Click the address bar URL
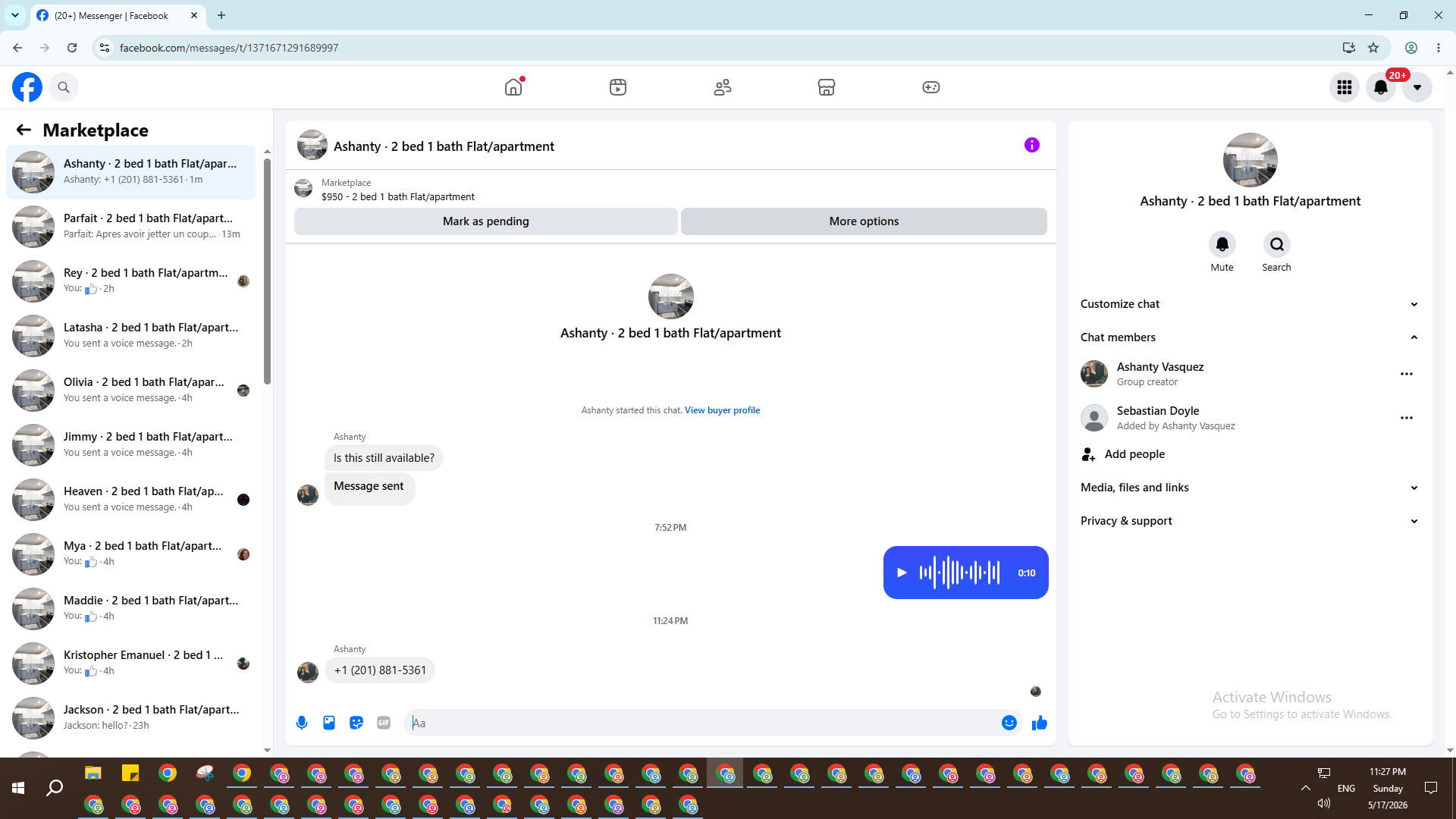Image resolution: width=1456 pixels, height=819 pixels. coord(229,48)
